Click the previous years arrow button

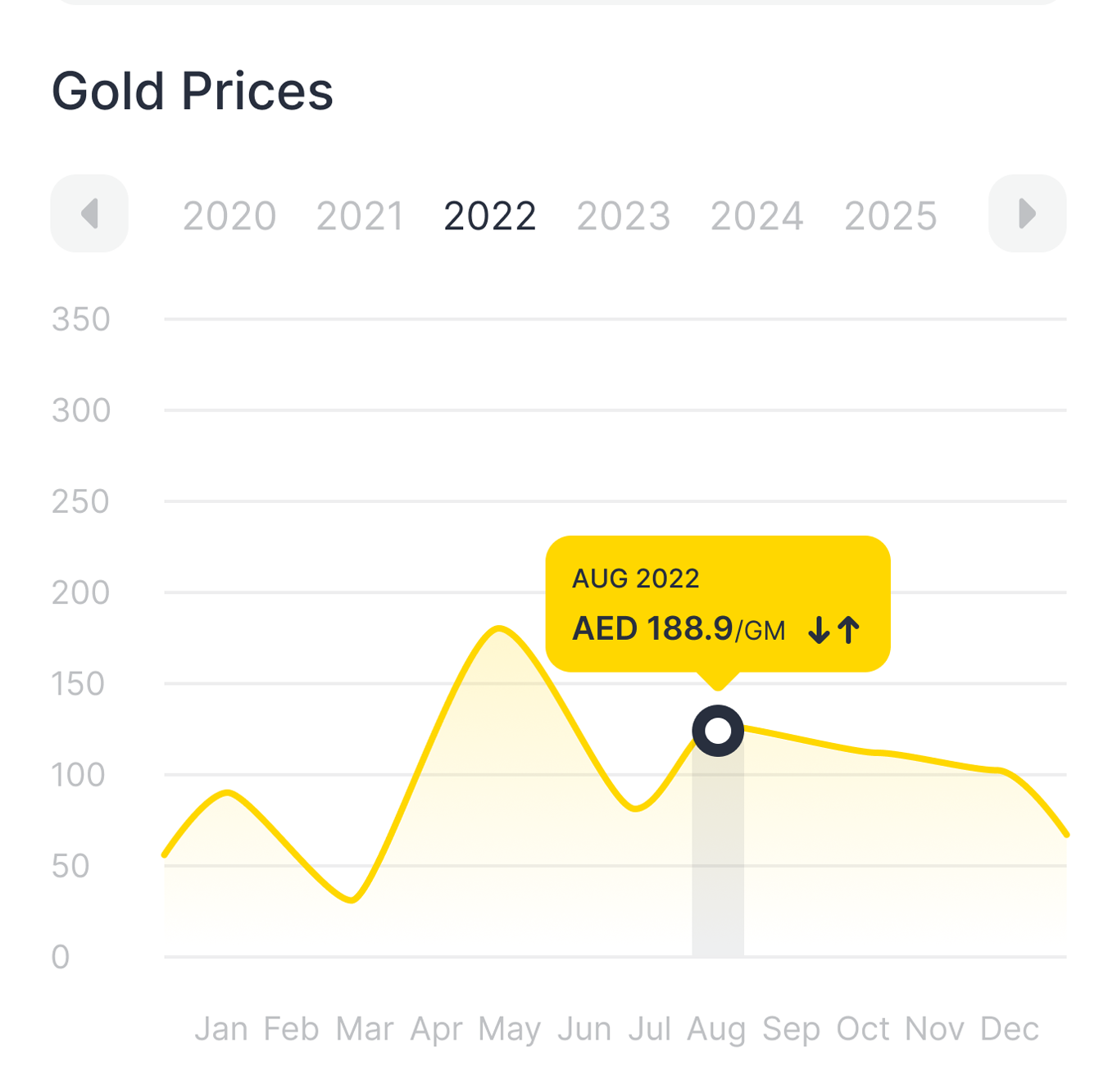(89, 214)
